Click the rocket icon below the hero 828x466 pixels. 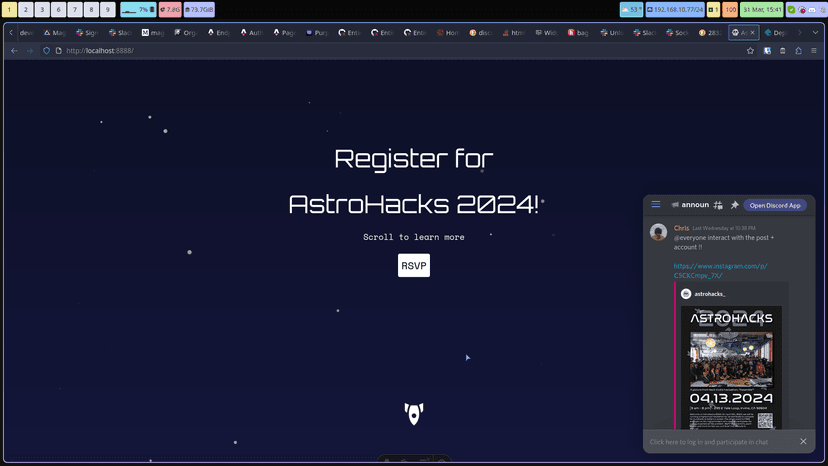414,414
